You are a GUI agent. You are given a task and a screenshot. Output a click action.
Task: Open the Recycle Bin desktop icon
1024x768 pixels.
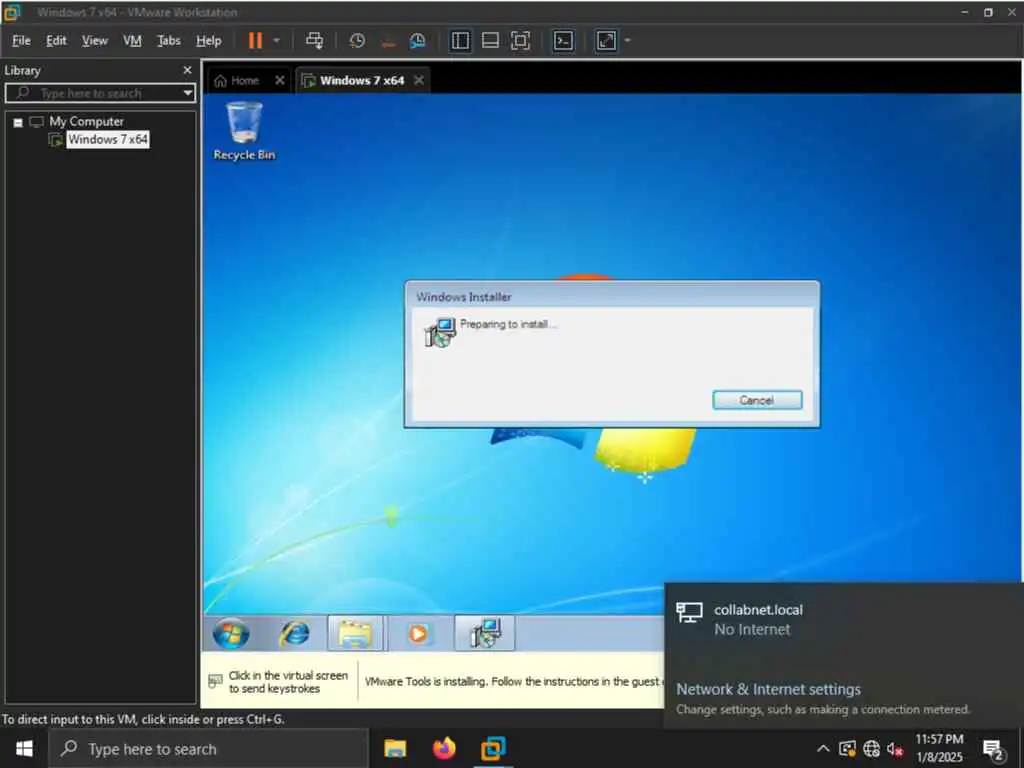(244, 131)
